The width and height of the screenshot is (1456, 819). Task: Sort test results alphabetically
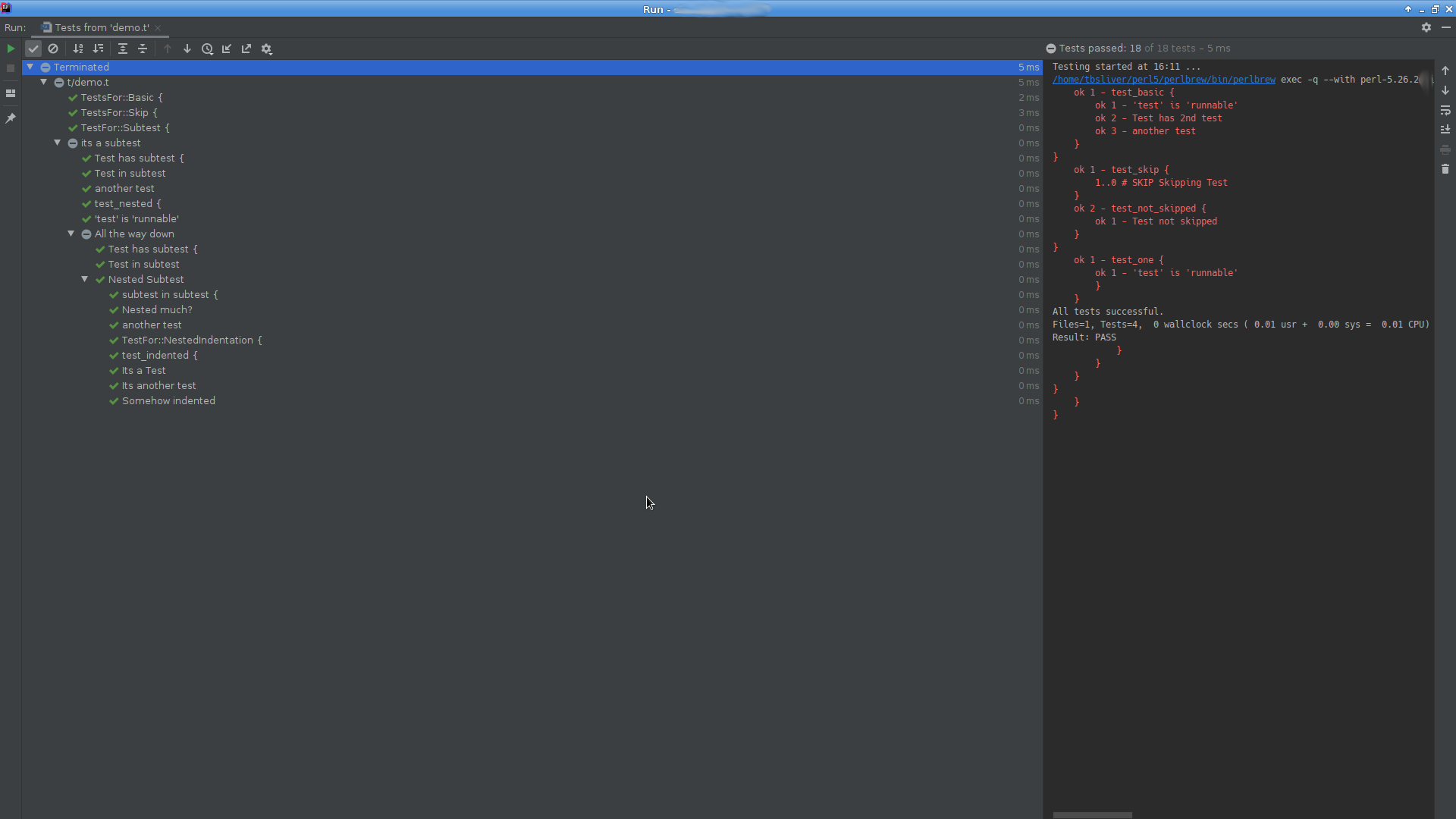click(78, 49)
